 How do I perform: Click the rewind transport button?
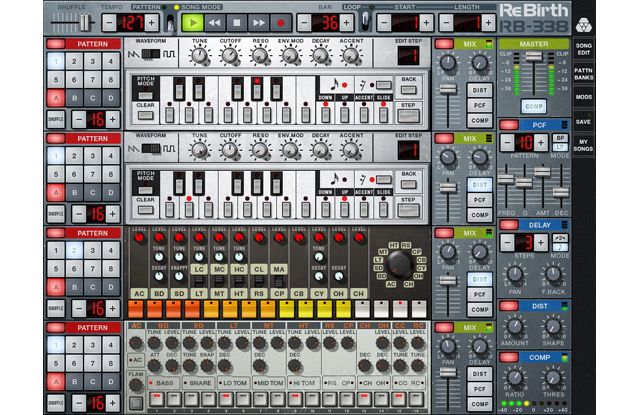pyautogui.click(x=214, y=22)
